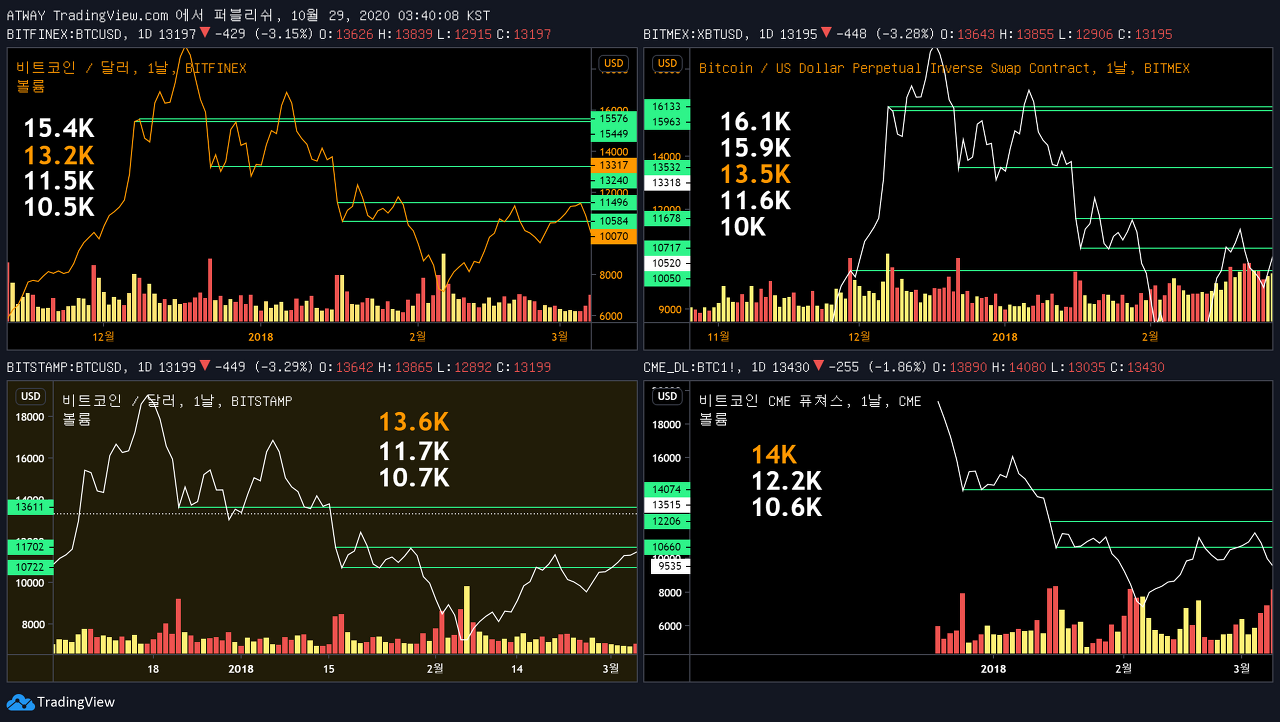
Task: Click the orange 13.5K annotation text
Action: coord(755,175)
